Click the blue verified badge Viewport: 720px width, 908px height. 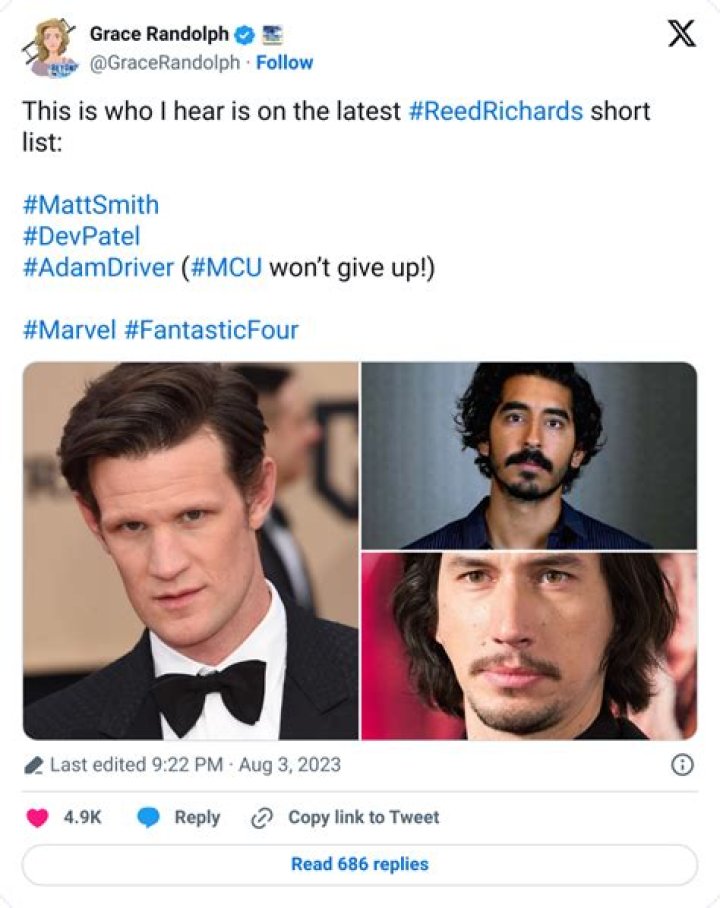pyautogui.click(x=243, y=35)
